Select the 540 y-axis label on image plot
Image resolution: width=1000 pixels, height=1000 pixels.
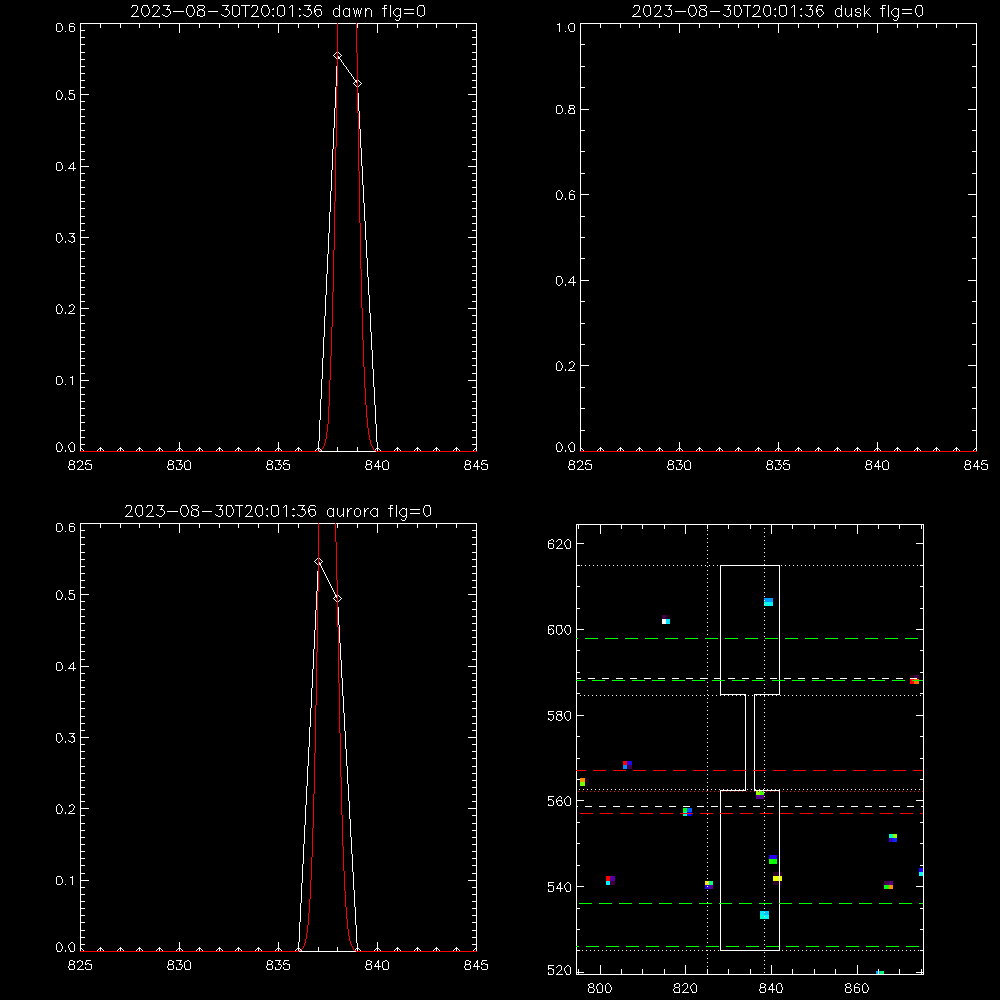point(559,886)
